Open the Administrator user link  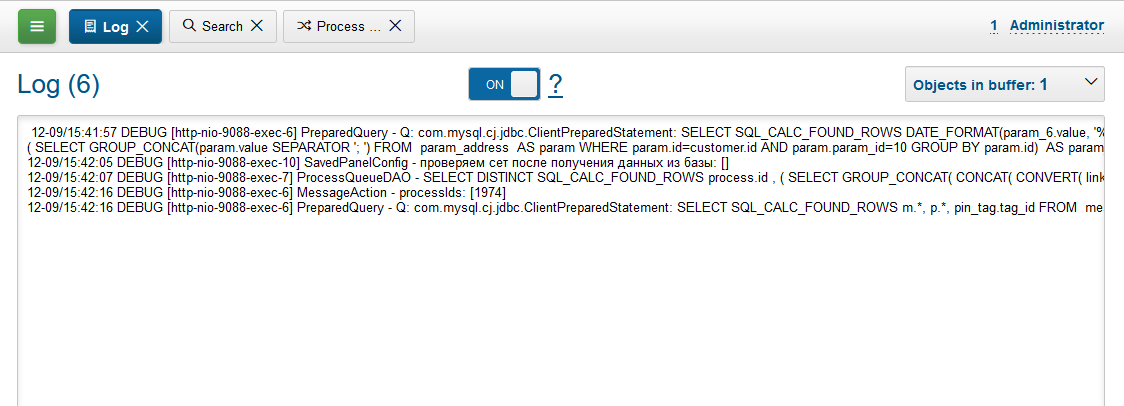click(x=1057, y=25)
